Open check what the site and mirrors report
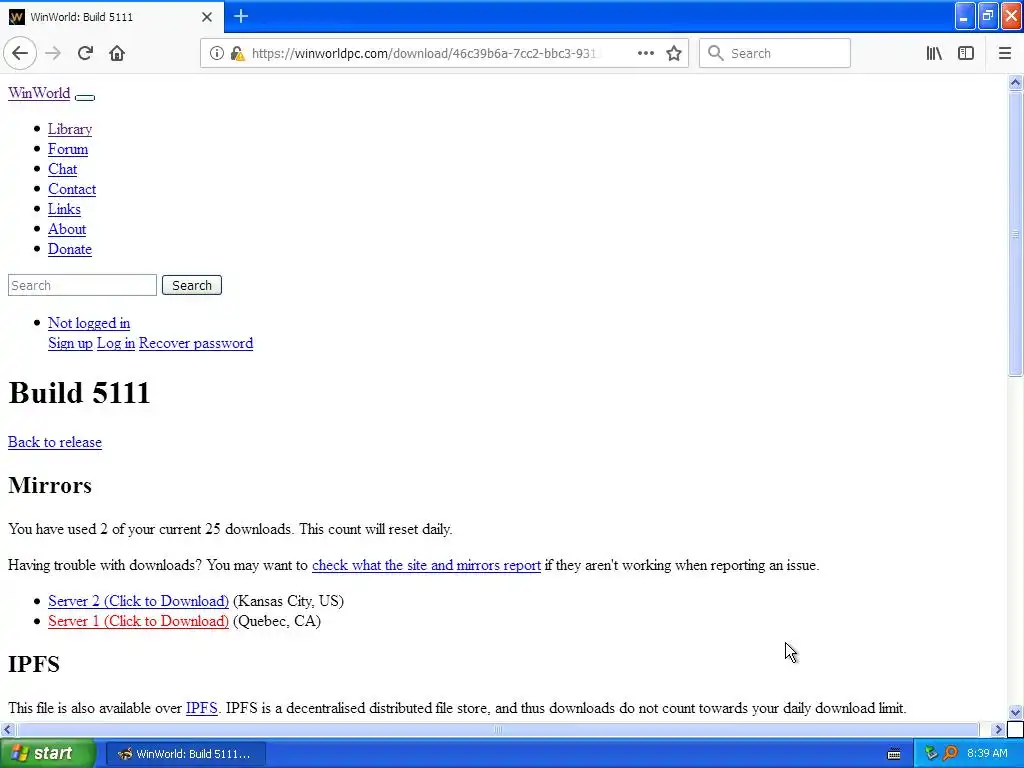Image resolution: width=1024 pixels, height=768 pixels. [426, 565]
